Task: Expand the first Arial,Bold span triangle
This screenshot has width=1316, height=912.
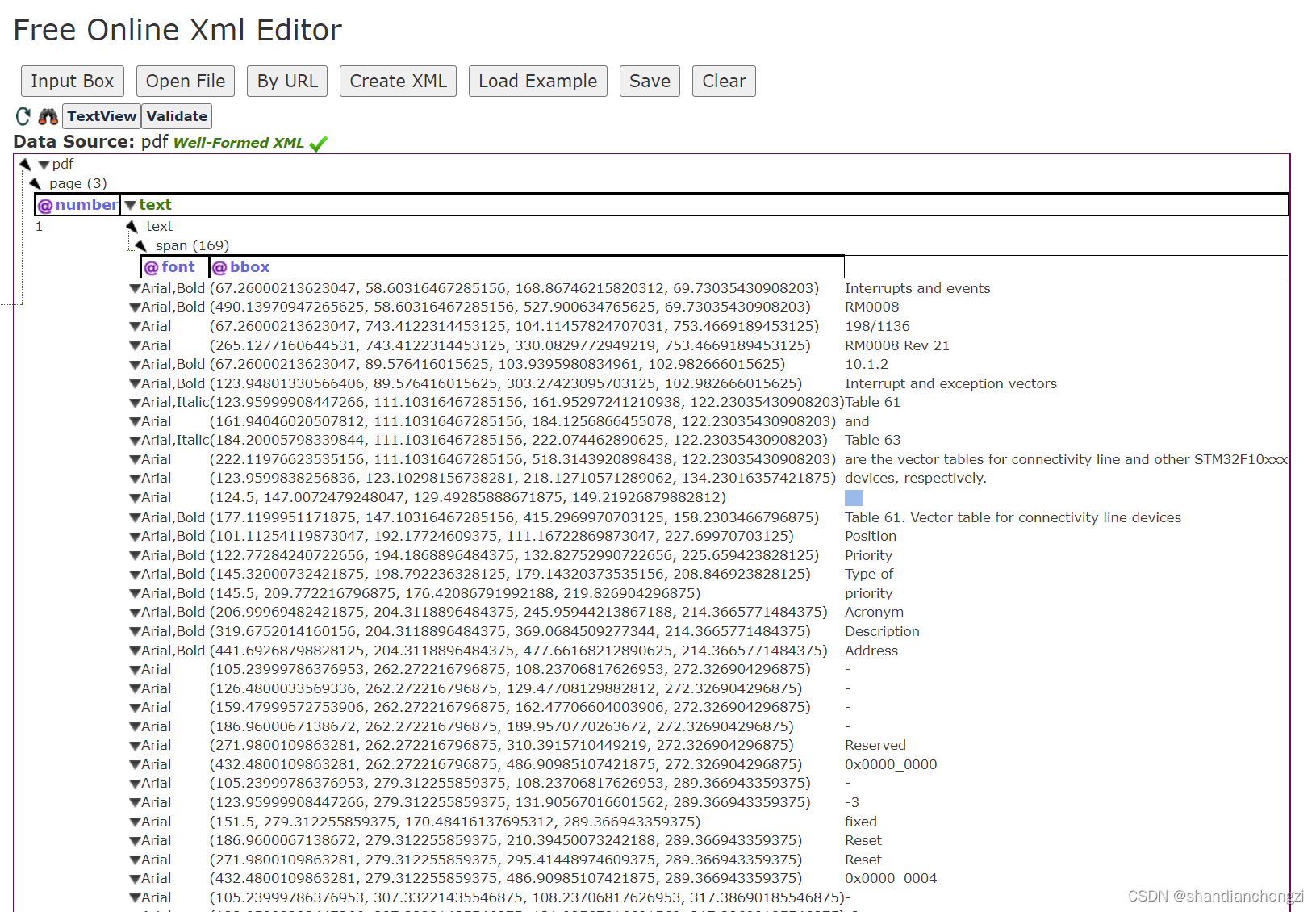Action: (x=135, y=287)
